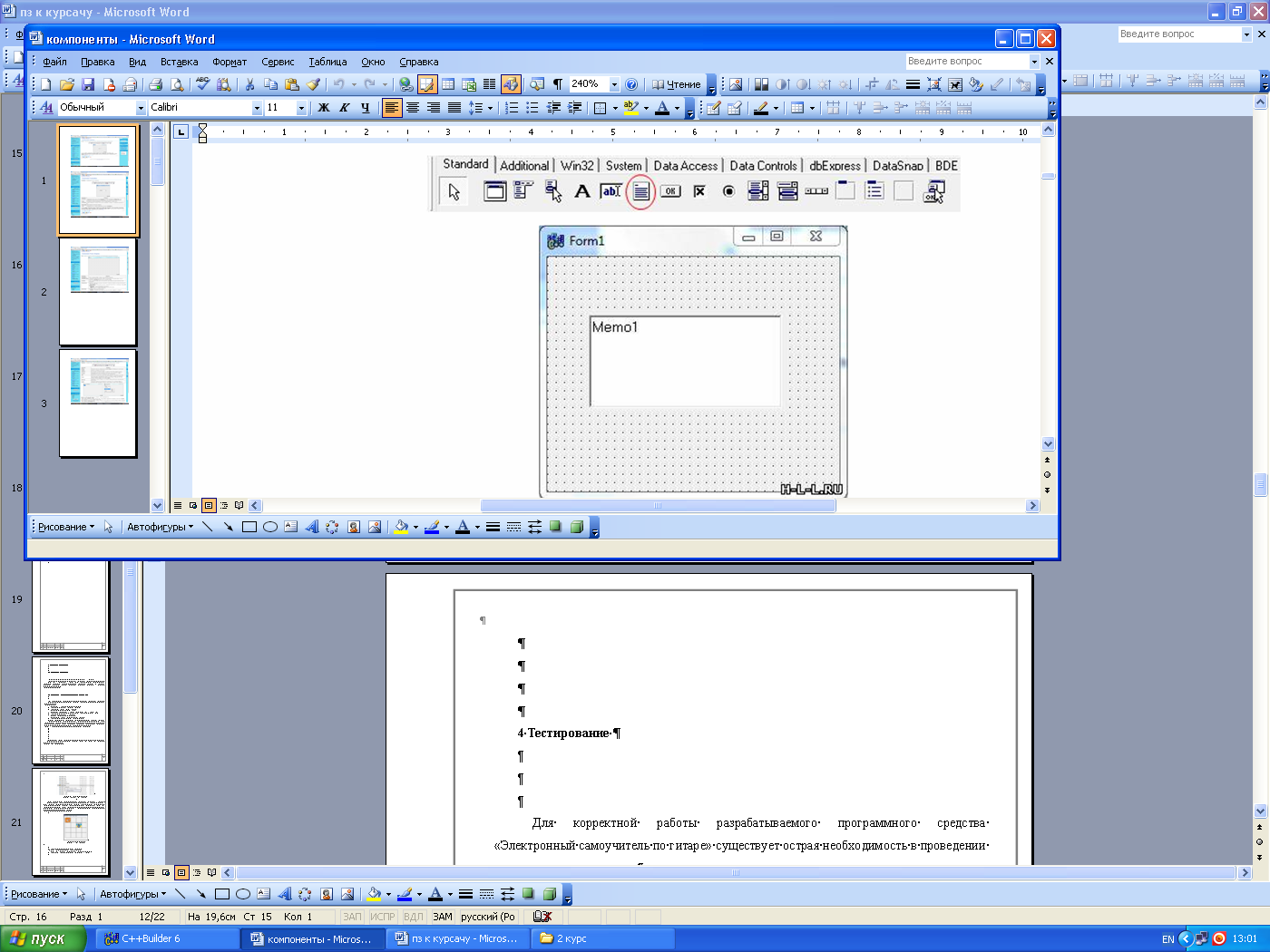Open Рисование menu in компоненты drawing toolbar
The width and height of the screenshot is (1270, 952).
click(66, 527)
